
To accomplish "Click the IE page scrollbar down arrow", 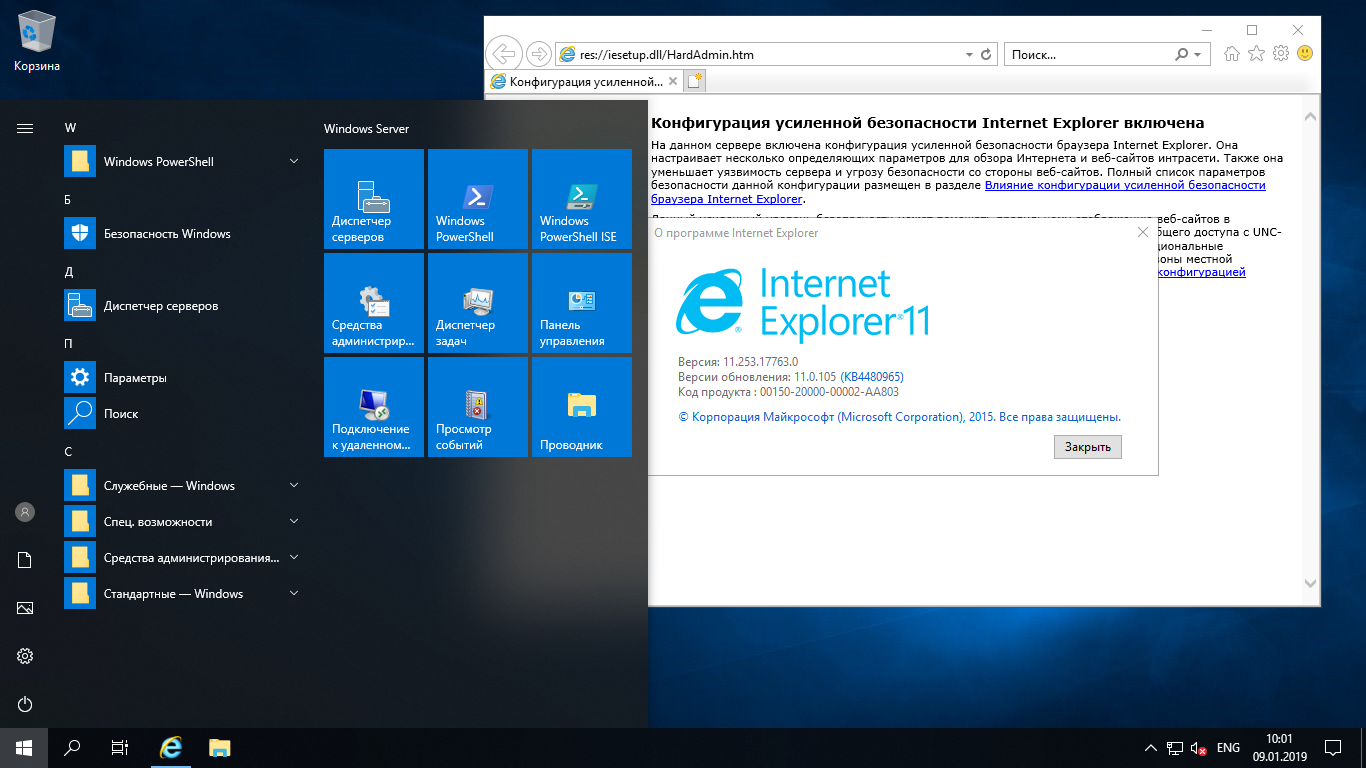I will pos(1311,583).
